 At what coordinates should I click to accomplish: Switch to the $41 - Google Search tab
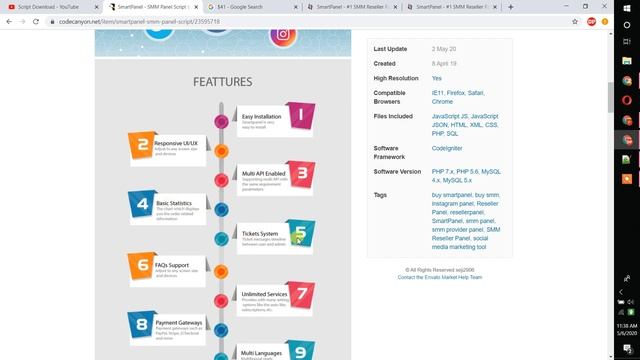[x=249, y=7]
